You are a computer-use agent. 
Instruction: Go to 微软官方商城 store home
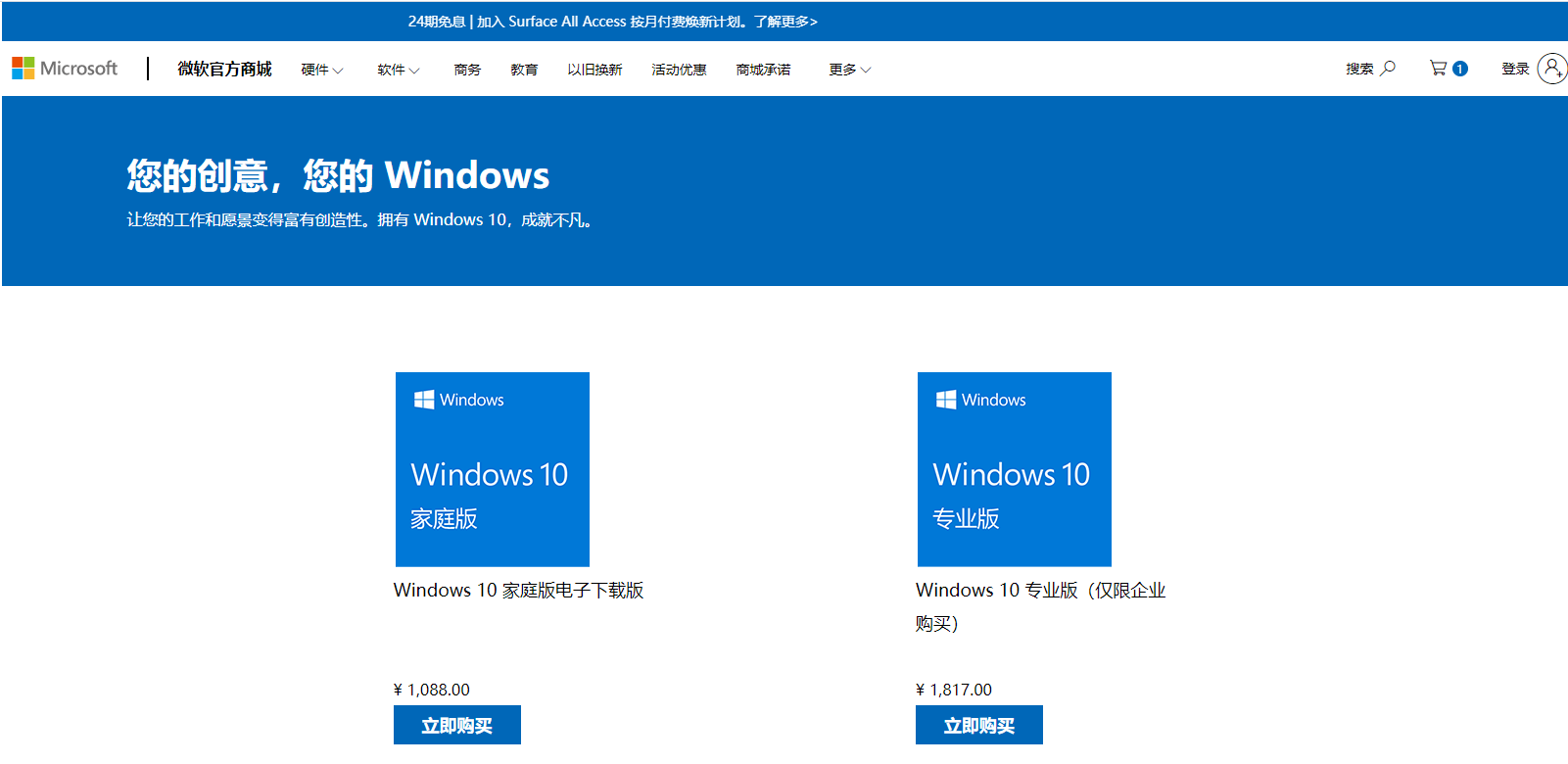click(x=224, y=69)
